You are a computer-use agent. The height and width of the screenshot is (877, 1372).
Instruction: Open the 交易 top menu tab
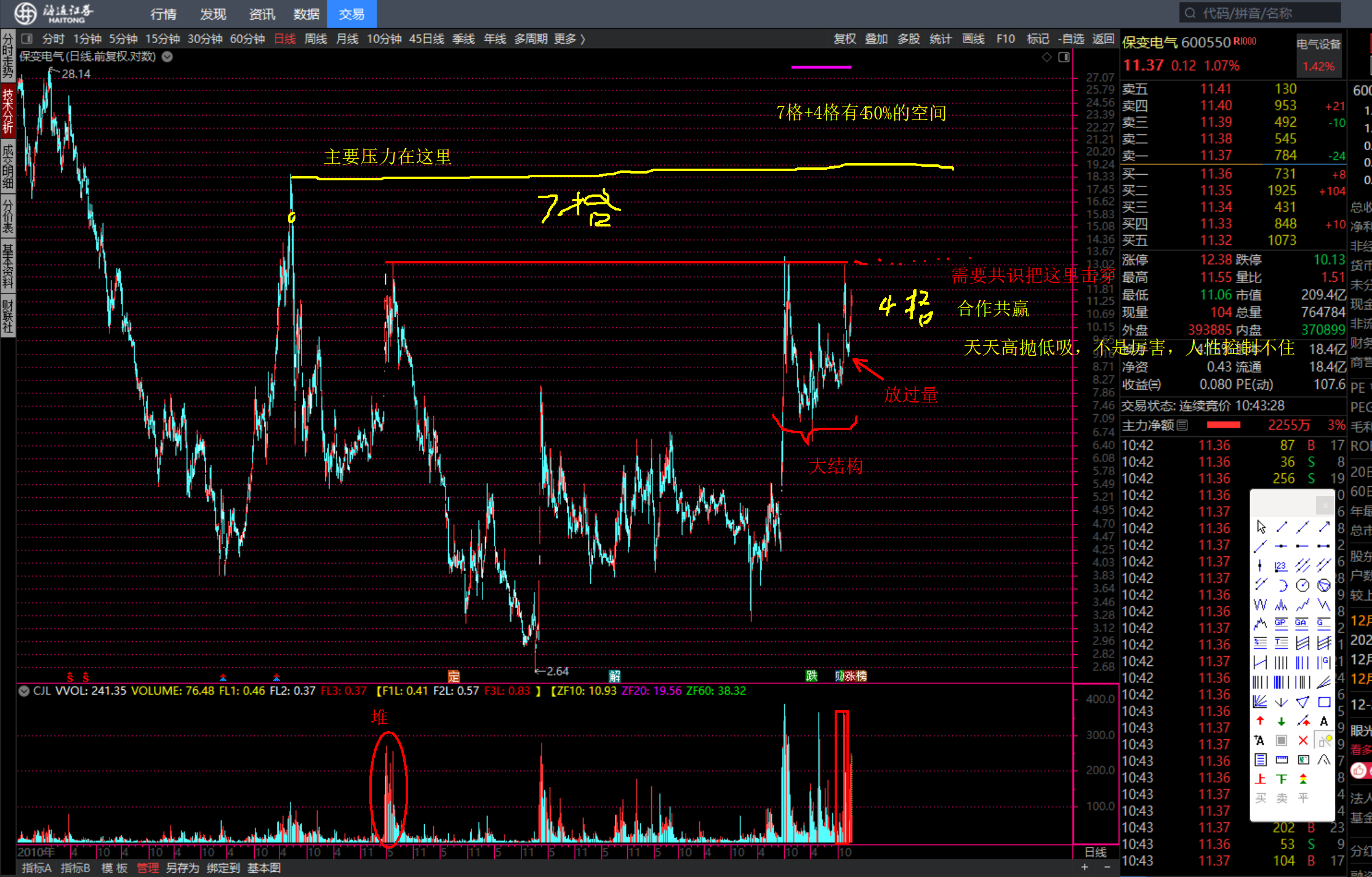click(351, 14)
